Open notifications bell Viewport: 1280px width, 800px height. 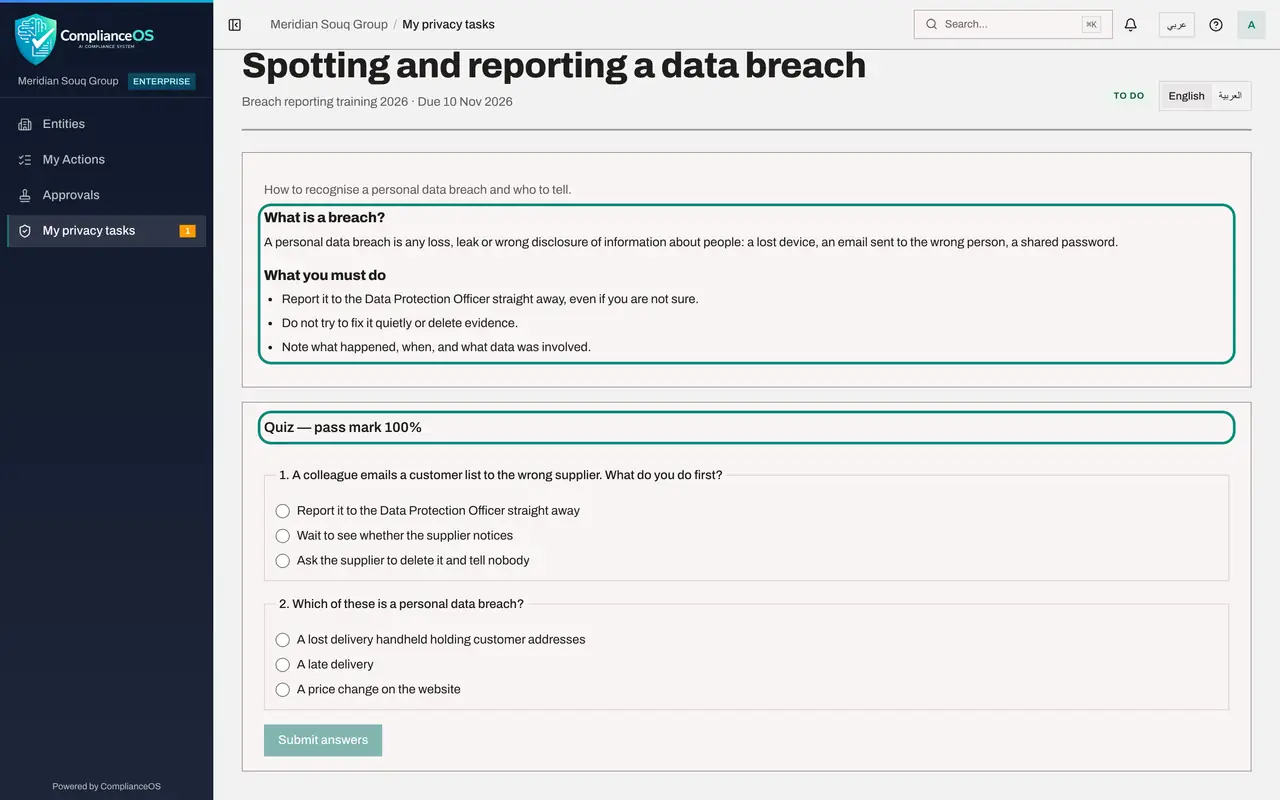[x=1131, y=25]
